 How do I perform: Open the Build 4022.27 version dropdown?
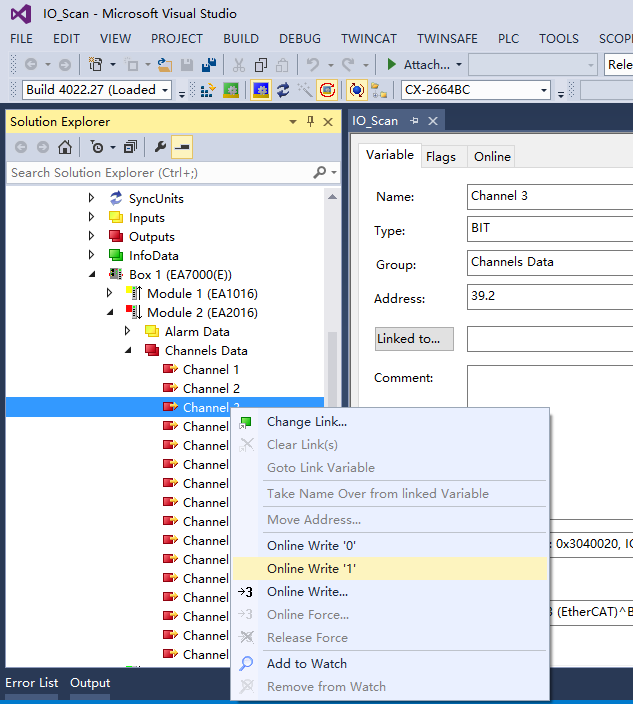165,90
